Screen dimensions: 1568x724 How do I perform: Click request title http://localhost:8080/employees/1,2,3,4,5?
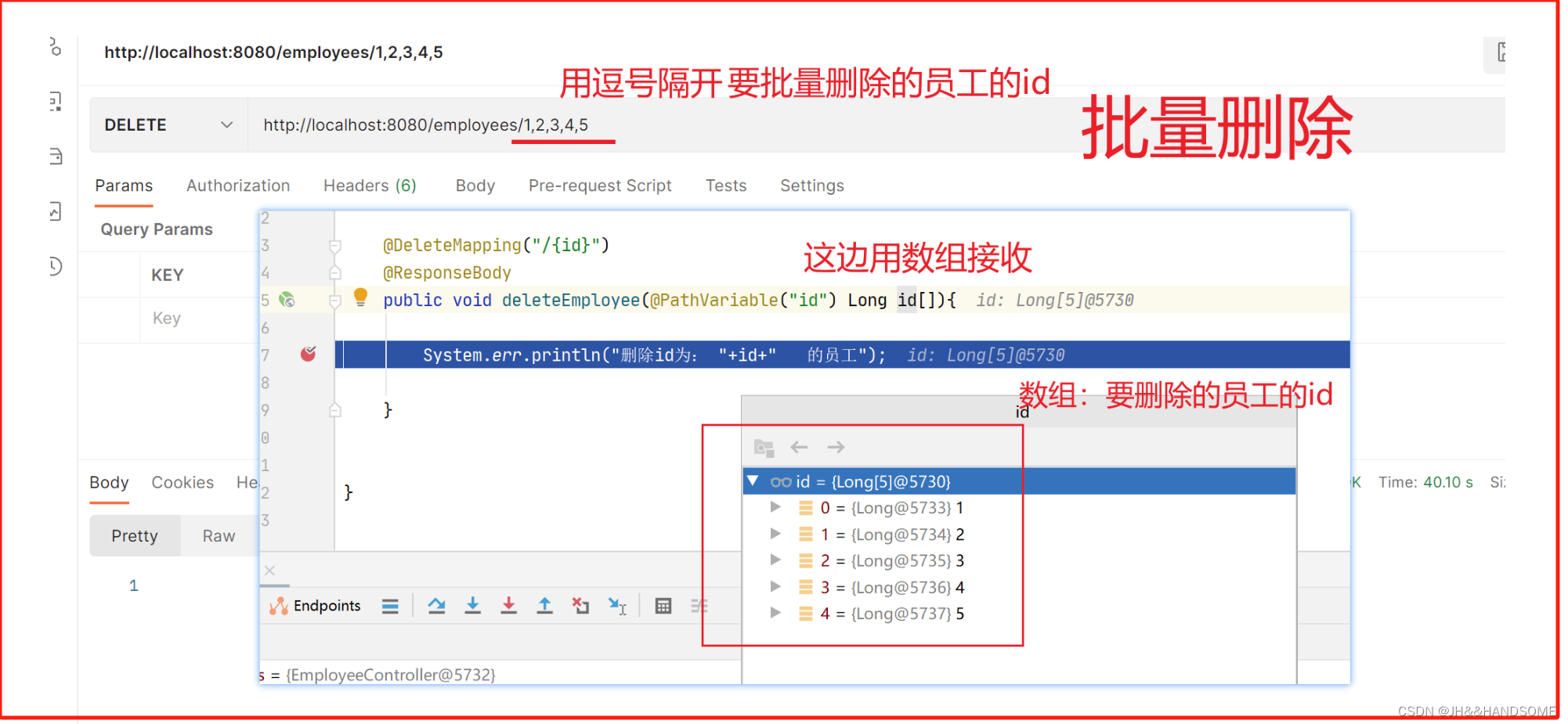pos(273,52)
